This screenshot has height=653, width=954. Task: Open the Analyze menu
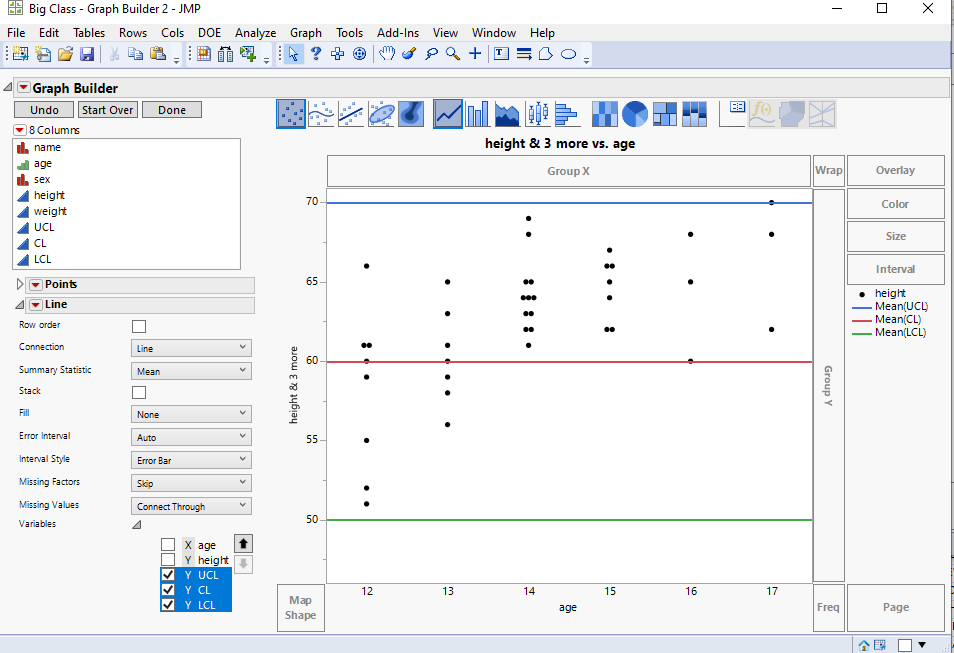[256, 33]
